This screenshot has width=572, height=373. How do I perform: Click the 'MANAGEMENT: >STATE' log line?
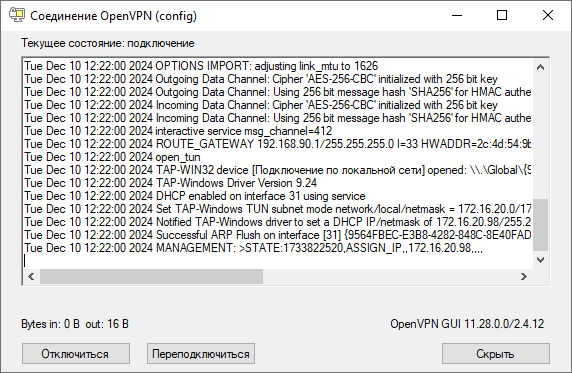pyautogui.click(x=254, y=248)
